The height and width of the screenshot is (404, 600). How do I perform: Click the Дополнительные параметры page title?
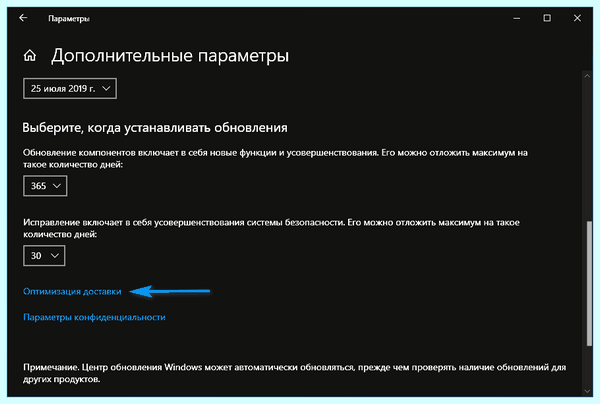[x=170, y=56]
